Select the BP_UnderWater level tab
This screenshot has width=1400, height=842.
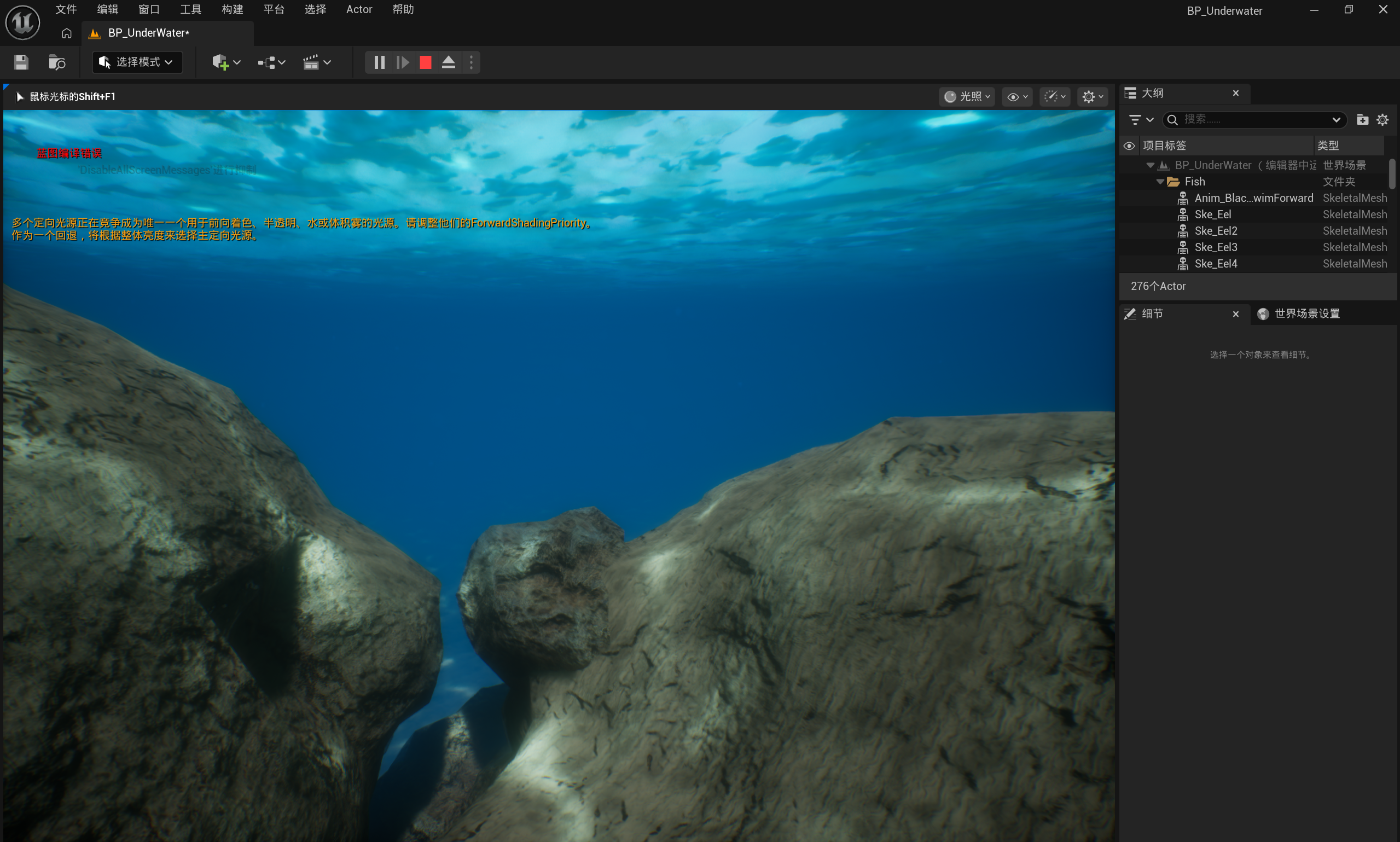[x=149, y=33]
